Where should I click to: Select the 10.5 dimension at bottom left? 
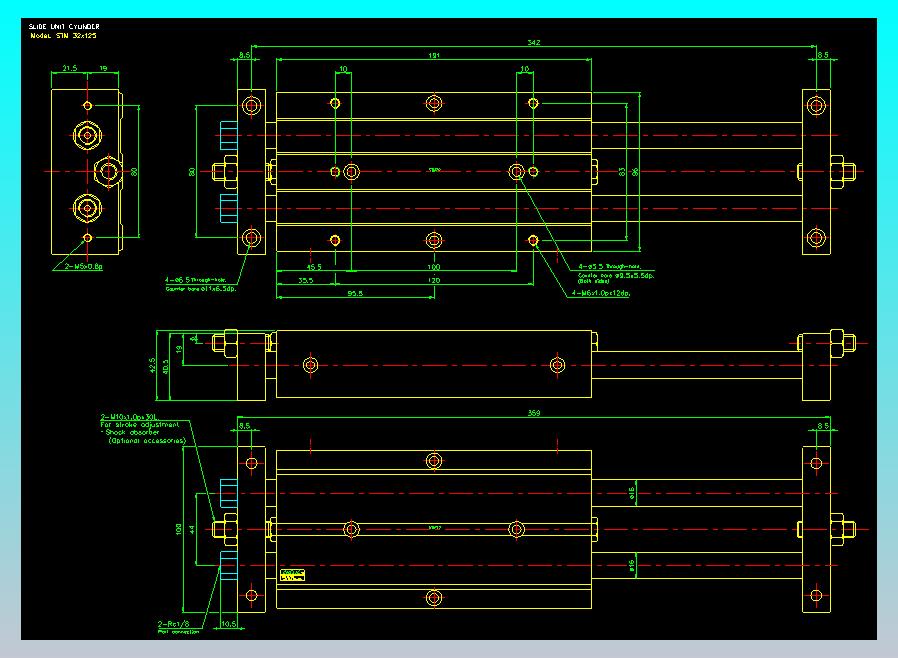[x=229, y=624]
